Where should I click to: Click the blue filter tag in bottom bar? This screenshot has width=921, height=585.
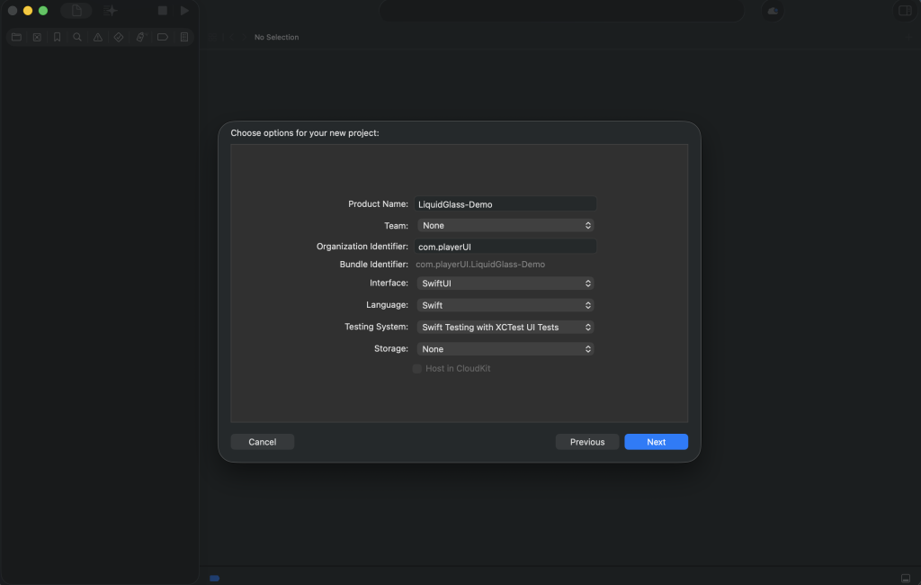(214, 578)
